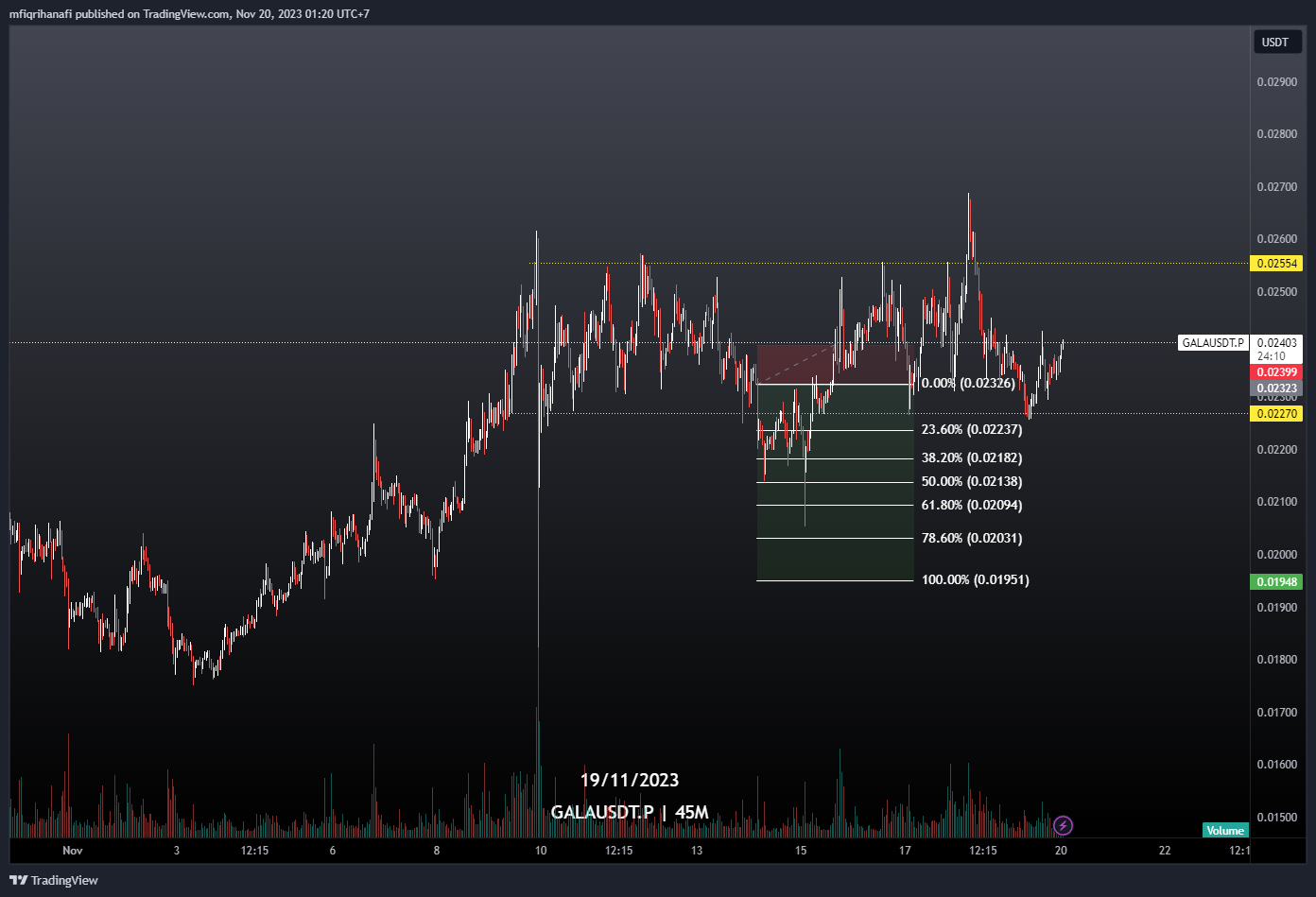Viewport: 1316px width, 897px height.
Task: Click the 10 date label on time axis
Action: coord(541,851)
